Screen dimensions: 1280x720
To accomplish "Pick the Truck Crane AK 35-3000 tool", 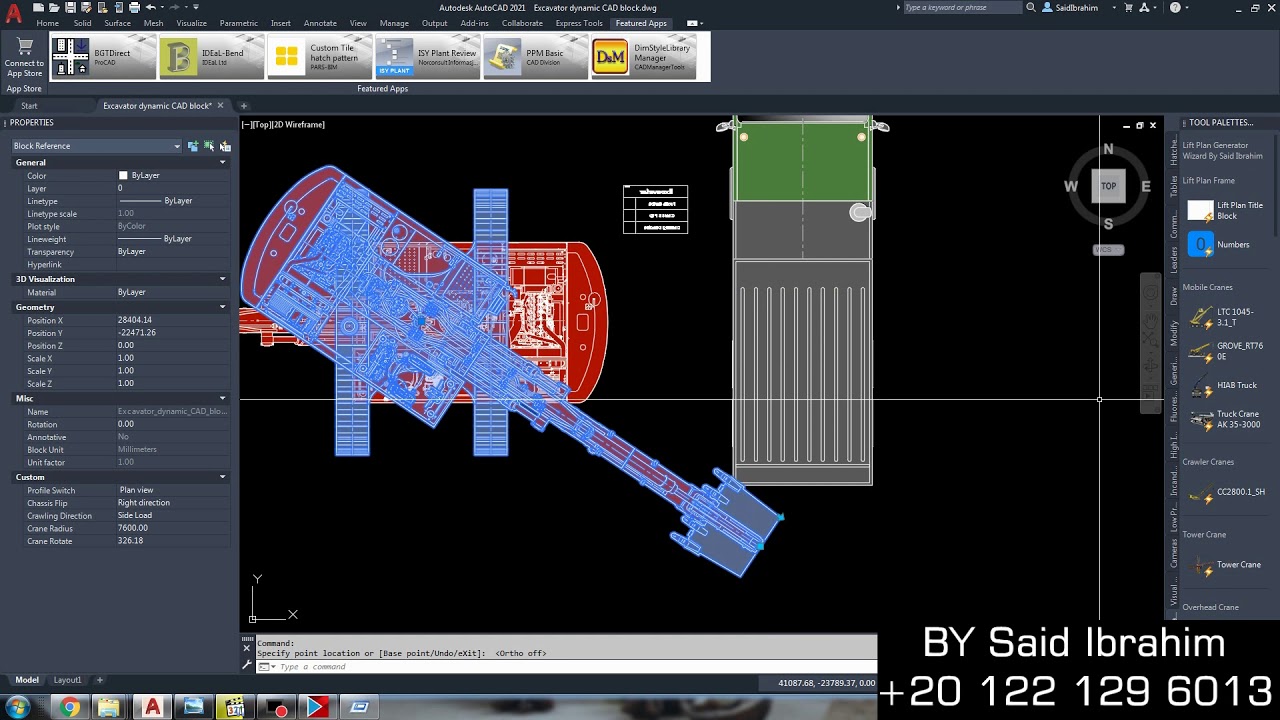I will 1226,419.
